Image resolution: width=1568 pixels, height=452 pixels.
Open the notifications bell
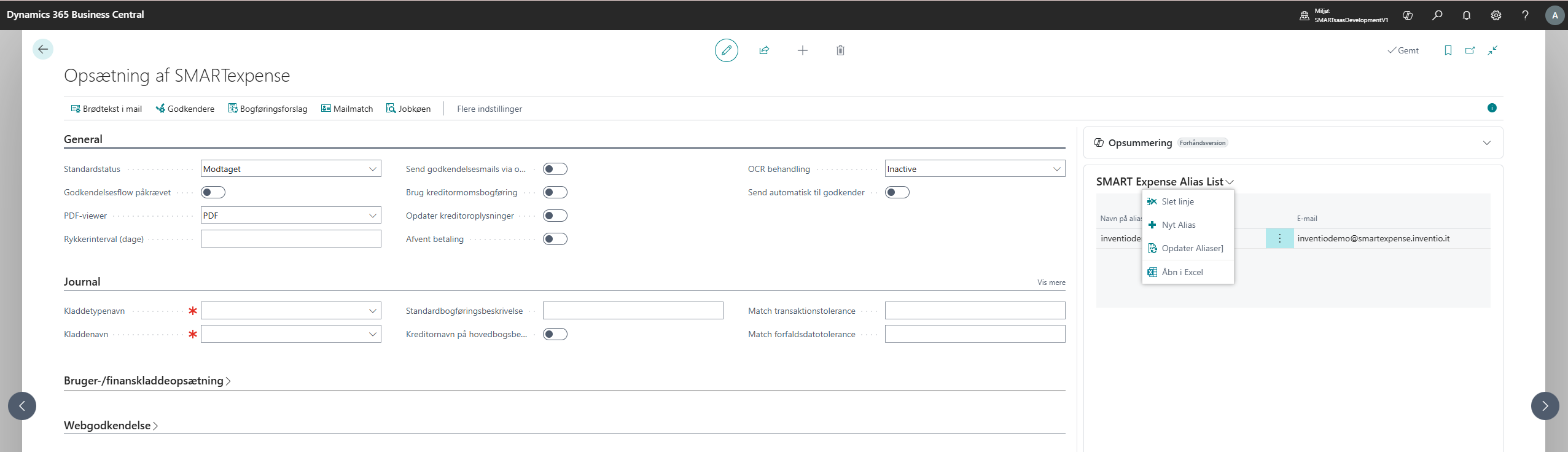(x=1466, y=15)
